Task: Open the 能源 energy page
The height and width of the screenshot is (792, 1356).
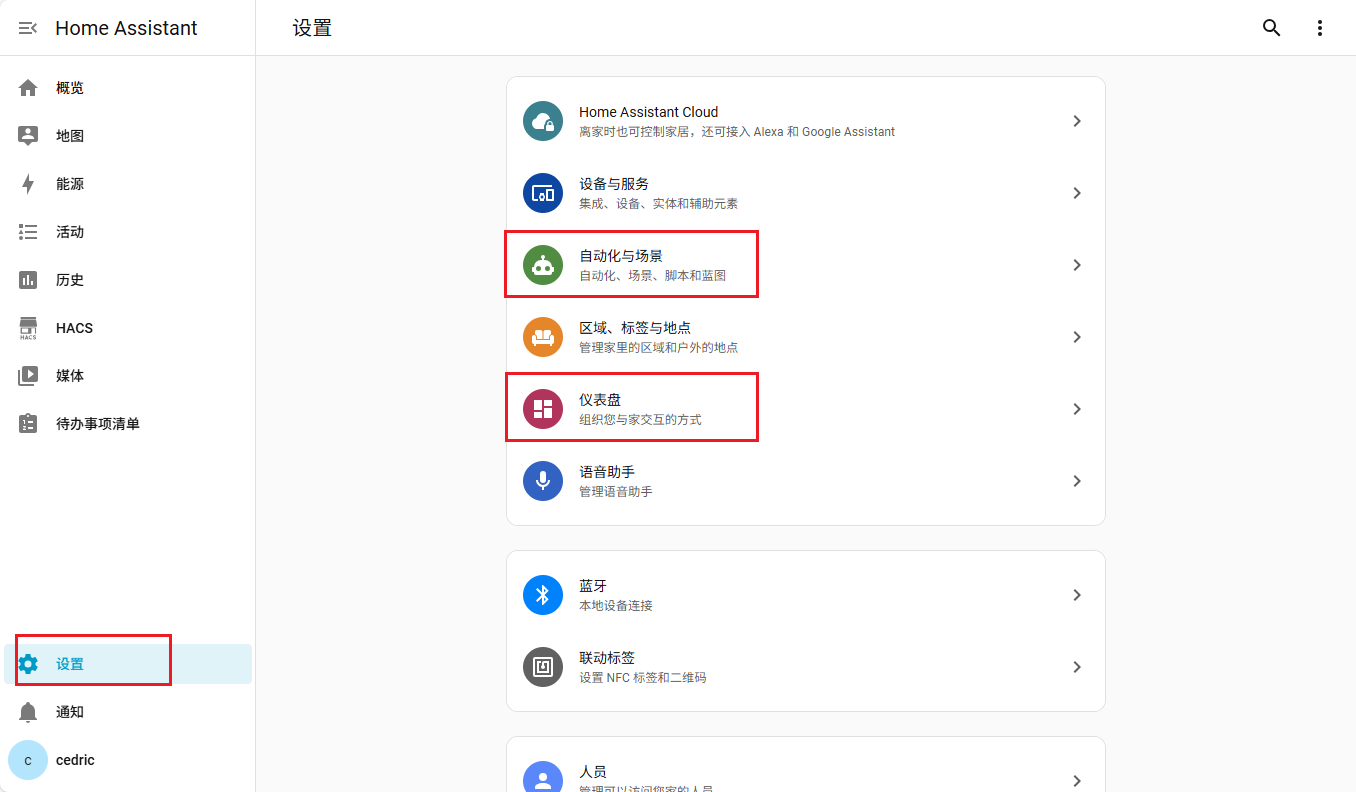Action: (x=70, y=184)
